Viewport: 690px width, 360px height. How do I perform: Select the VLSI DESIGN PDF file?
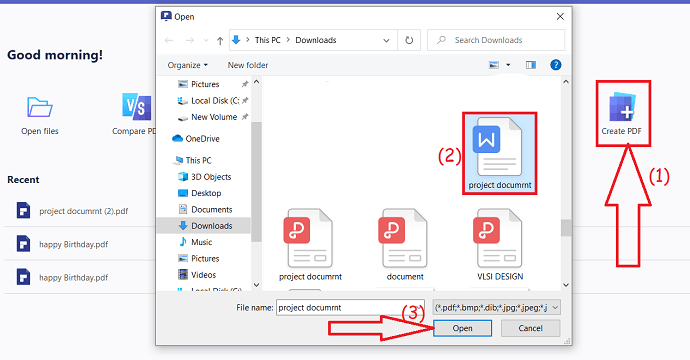pos(500,244)
